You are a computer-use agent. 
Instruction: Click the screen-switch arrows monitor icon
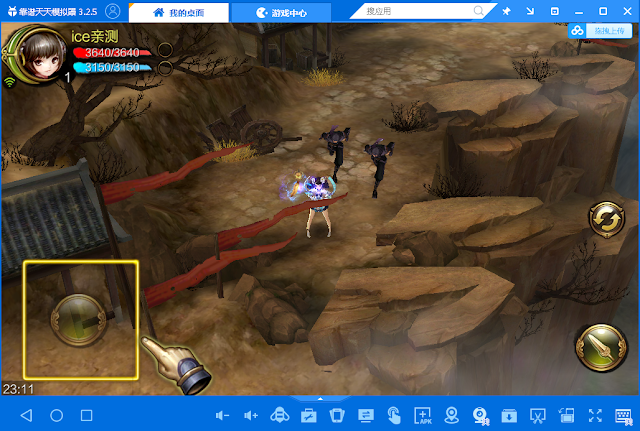coord(366,415)
